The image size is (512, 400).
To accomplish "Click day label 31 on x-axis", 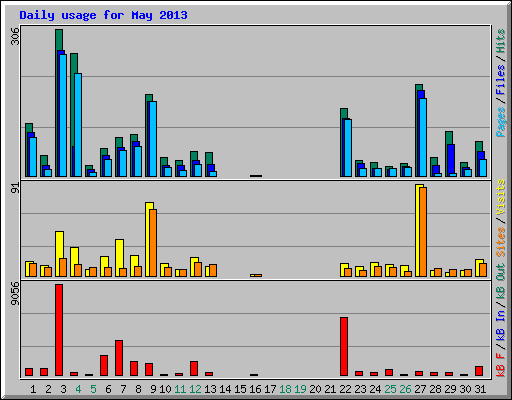I will coord(480,389).
